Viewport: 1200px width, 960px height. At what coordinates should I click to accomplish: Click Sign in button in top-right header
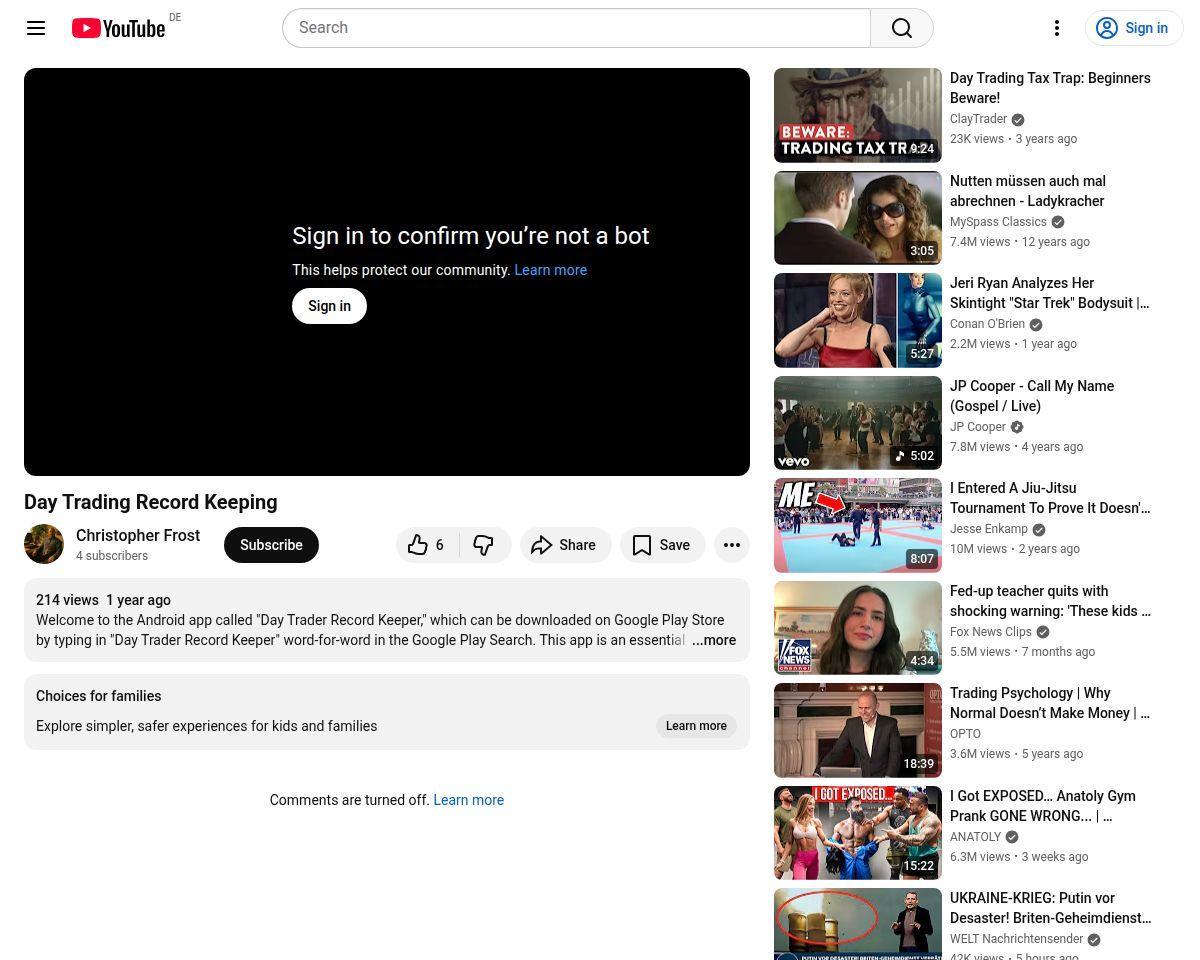click(1134, 28)
